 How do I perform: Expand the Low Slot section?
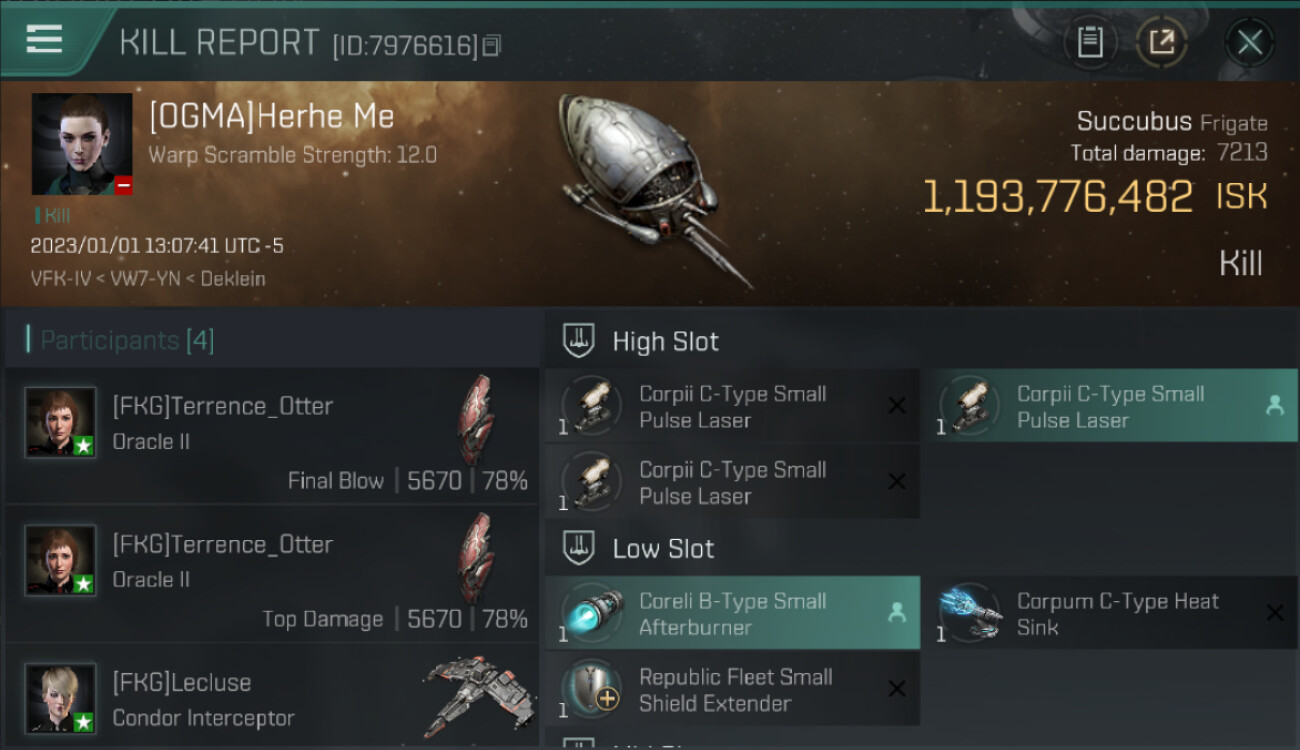pyautogui.click(x=663, y=548)
